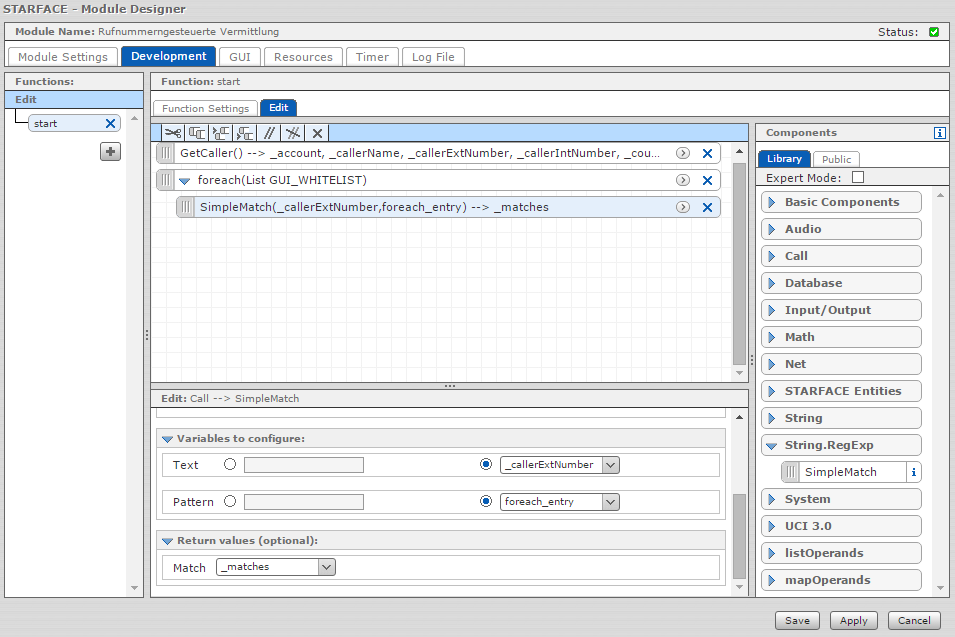Open details arrow for SimpleMatch call row

pyautogui.click(x=683, y=207)
